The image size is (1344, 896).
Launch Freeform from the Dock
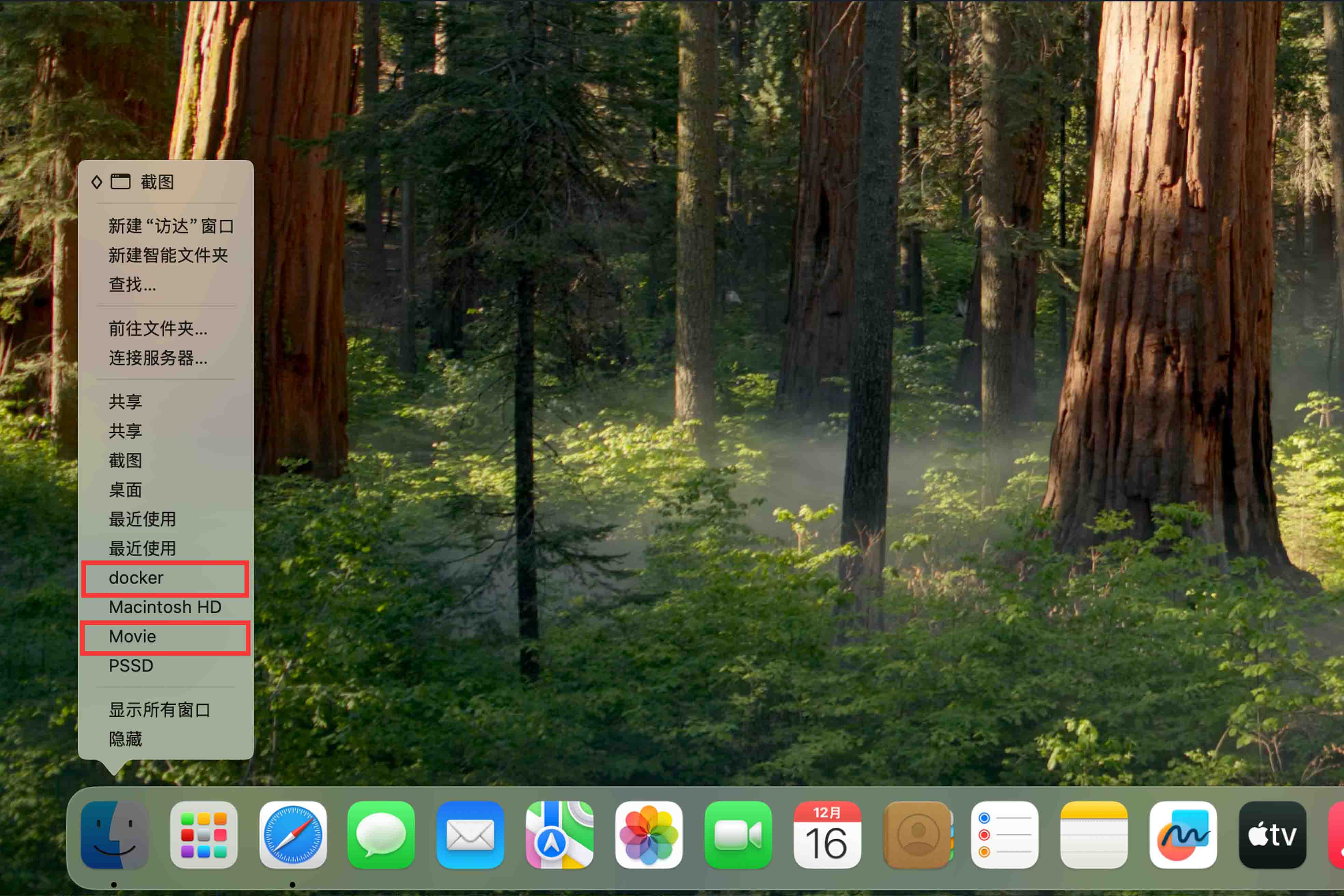[x=1183, y=835]
